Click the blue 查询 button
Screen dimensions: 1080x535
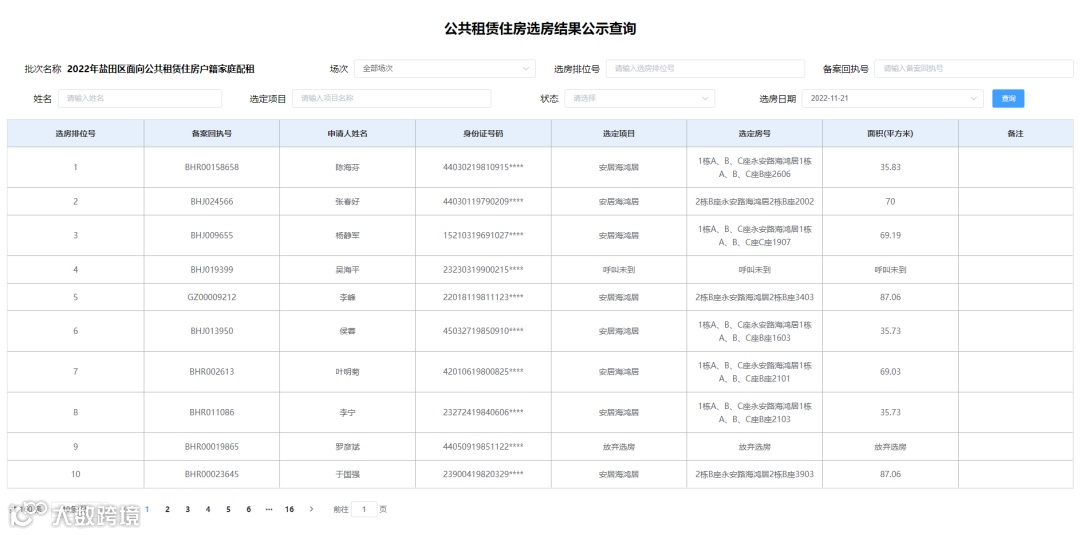tap(1008, 98)
